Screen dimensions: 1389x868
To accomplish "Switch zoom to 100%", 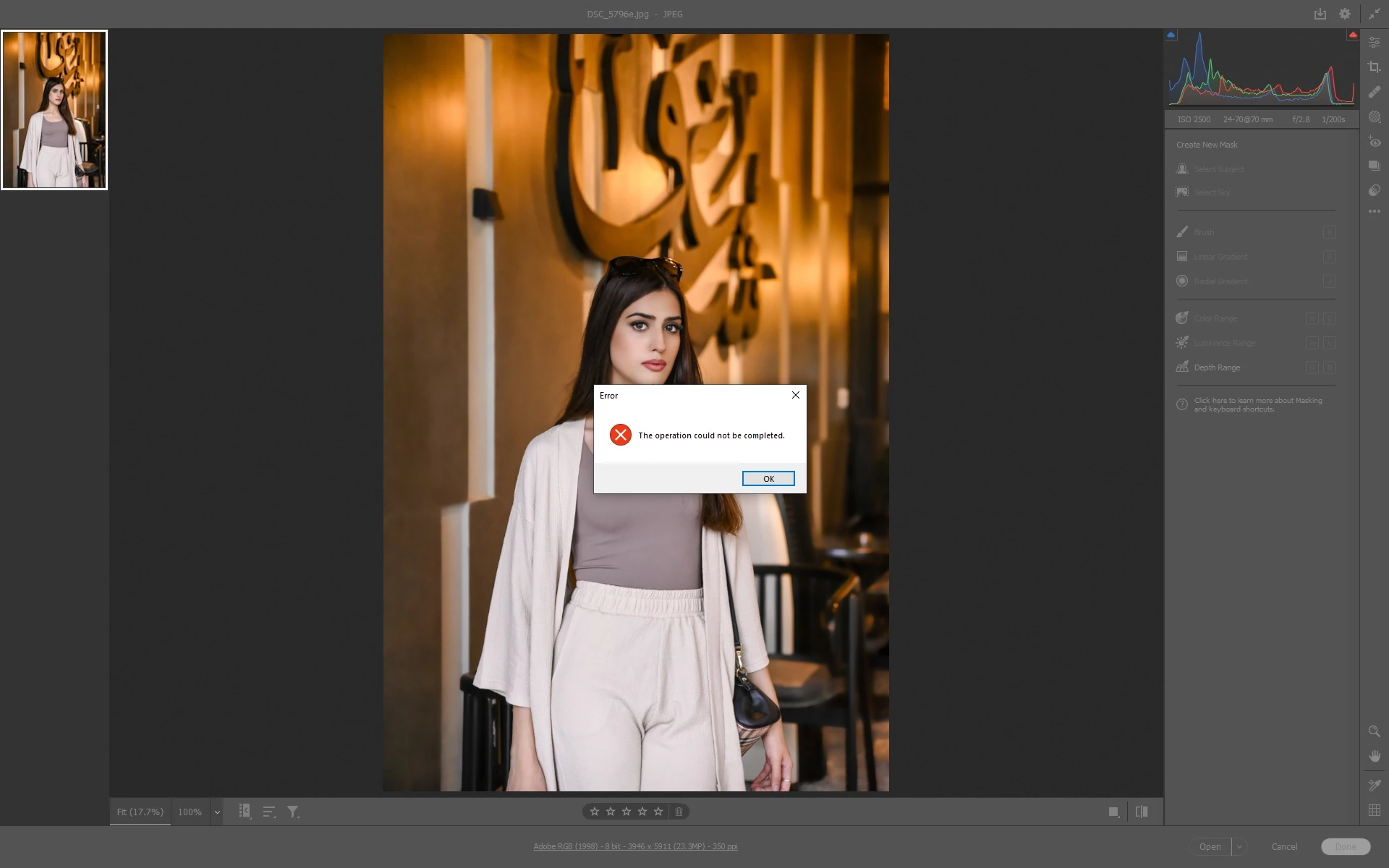I will [190, 812].
